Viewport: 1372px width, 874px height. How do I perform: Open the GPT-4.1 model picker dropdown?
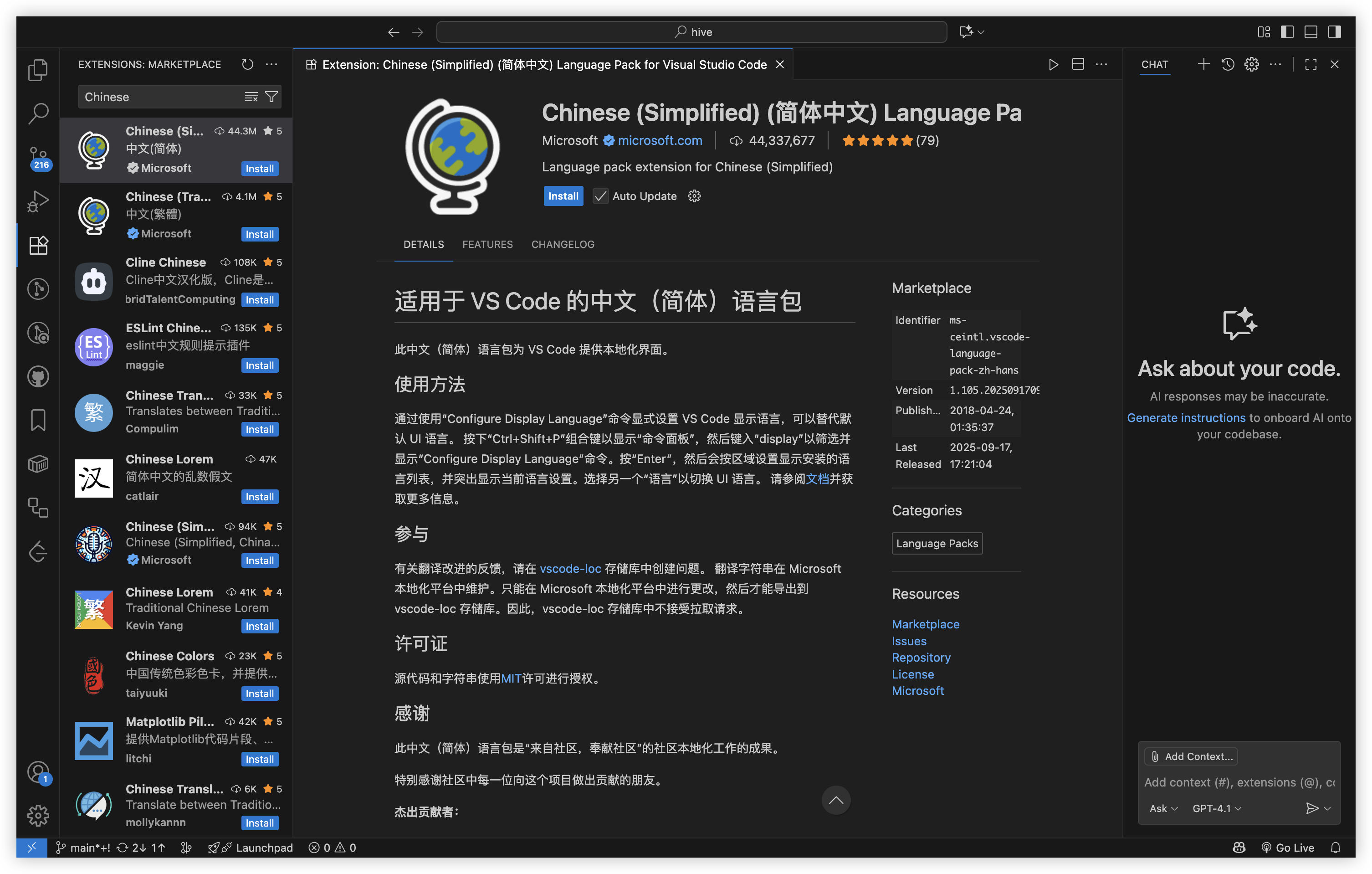(1216, 808)
